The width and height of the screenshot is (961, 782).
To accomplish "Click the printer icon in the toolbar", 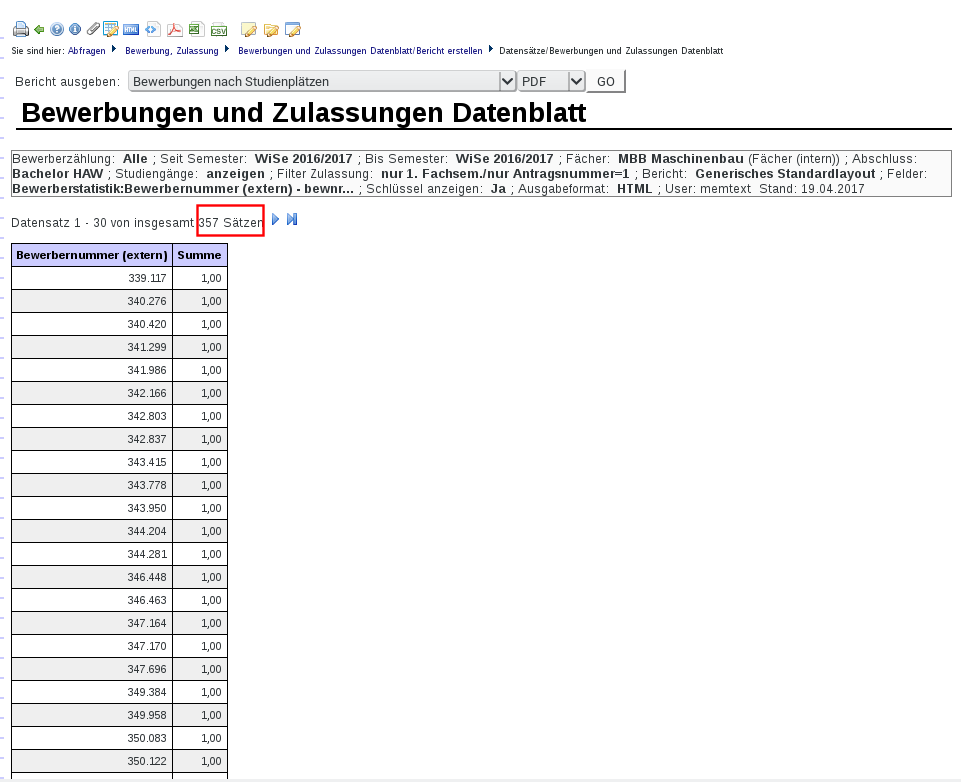I will [x=21, y=29].
